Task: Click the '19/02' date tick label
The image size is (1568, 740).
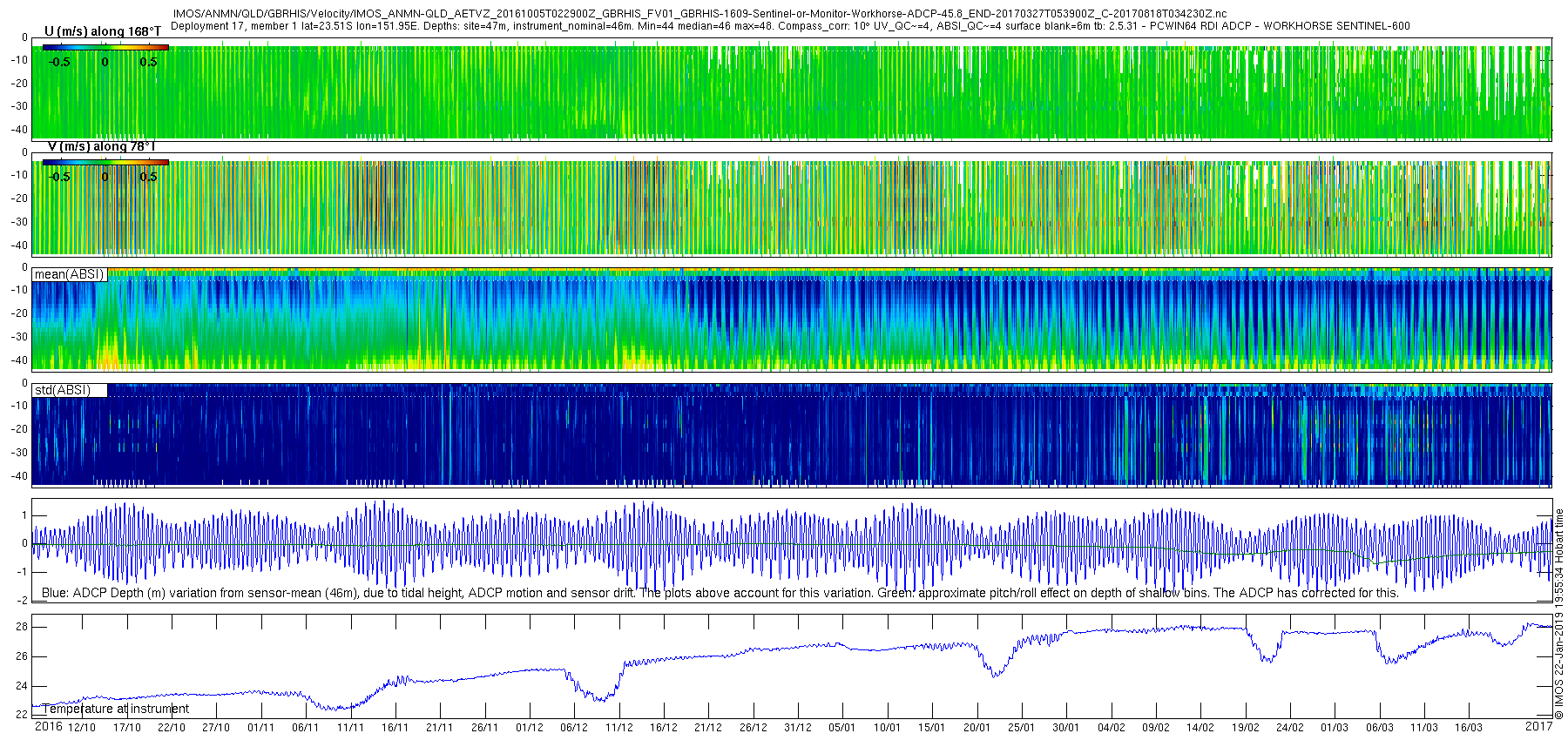Action: point(1245,728)
